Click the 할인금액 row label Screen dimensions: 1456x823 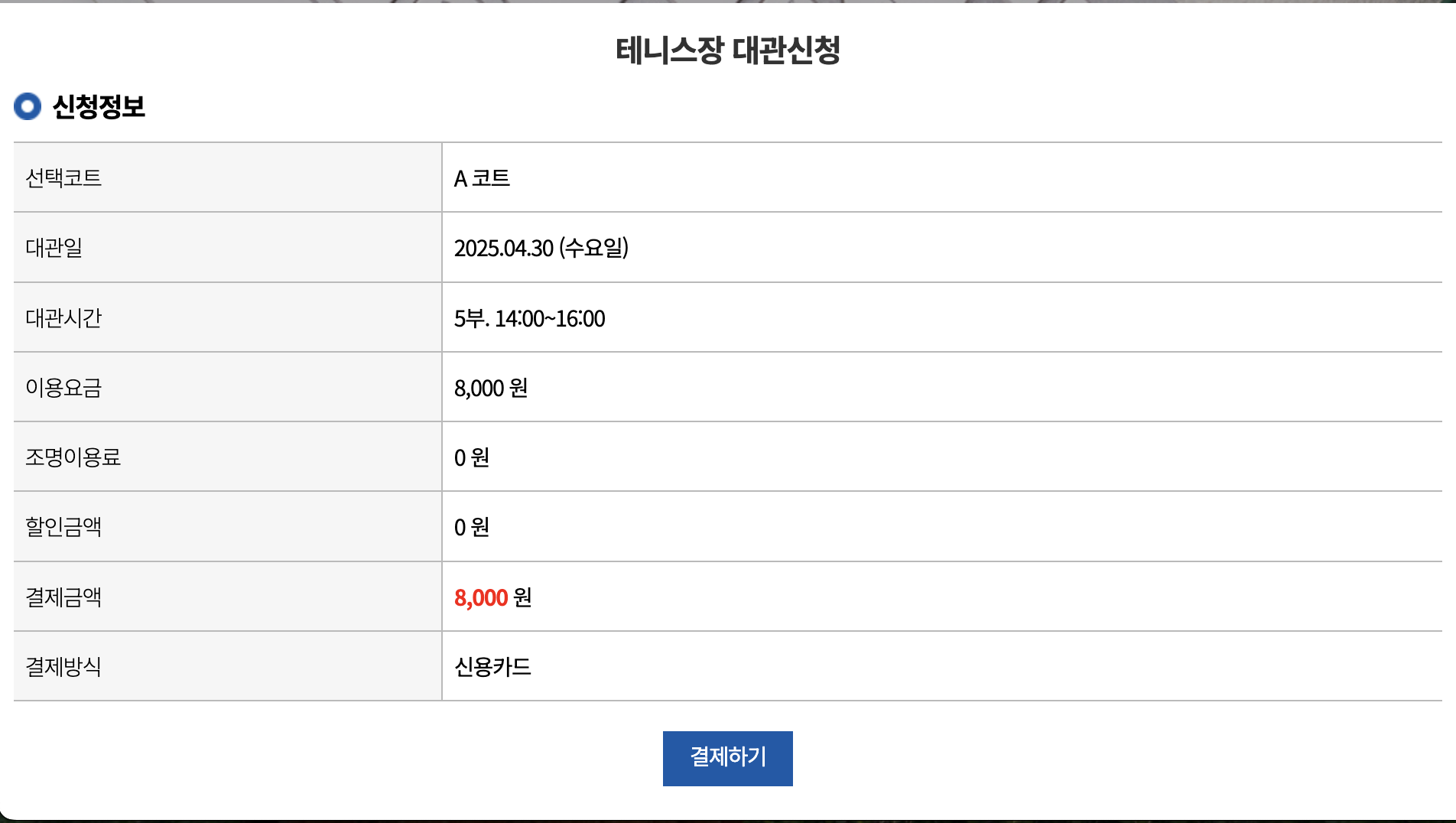point(63,527)
